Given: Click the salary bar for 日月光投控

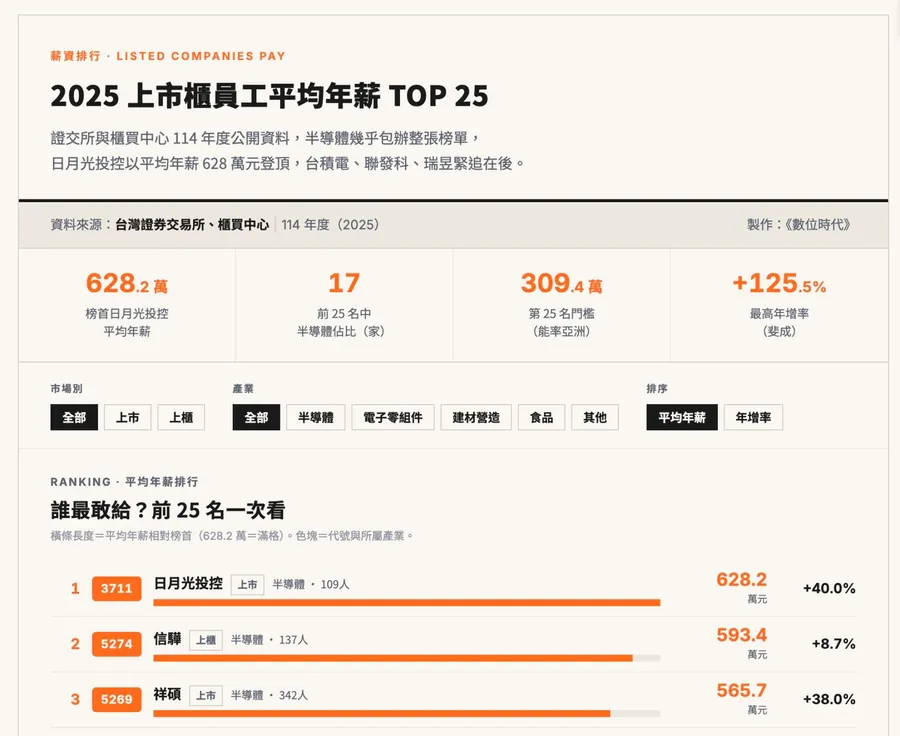Looking at the screenshot, I should [407, 603].
